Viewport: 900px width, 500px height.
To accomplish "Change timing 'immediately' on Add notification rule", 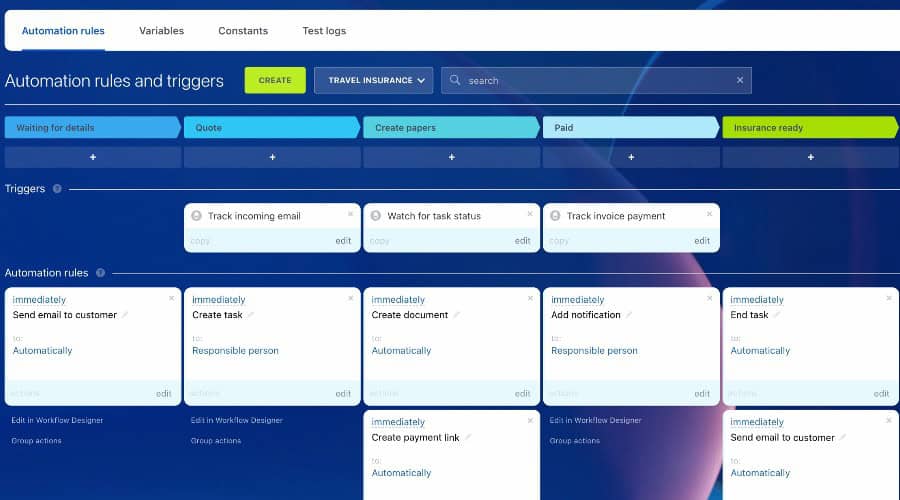I will [577, 300].
